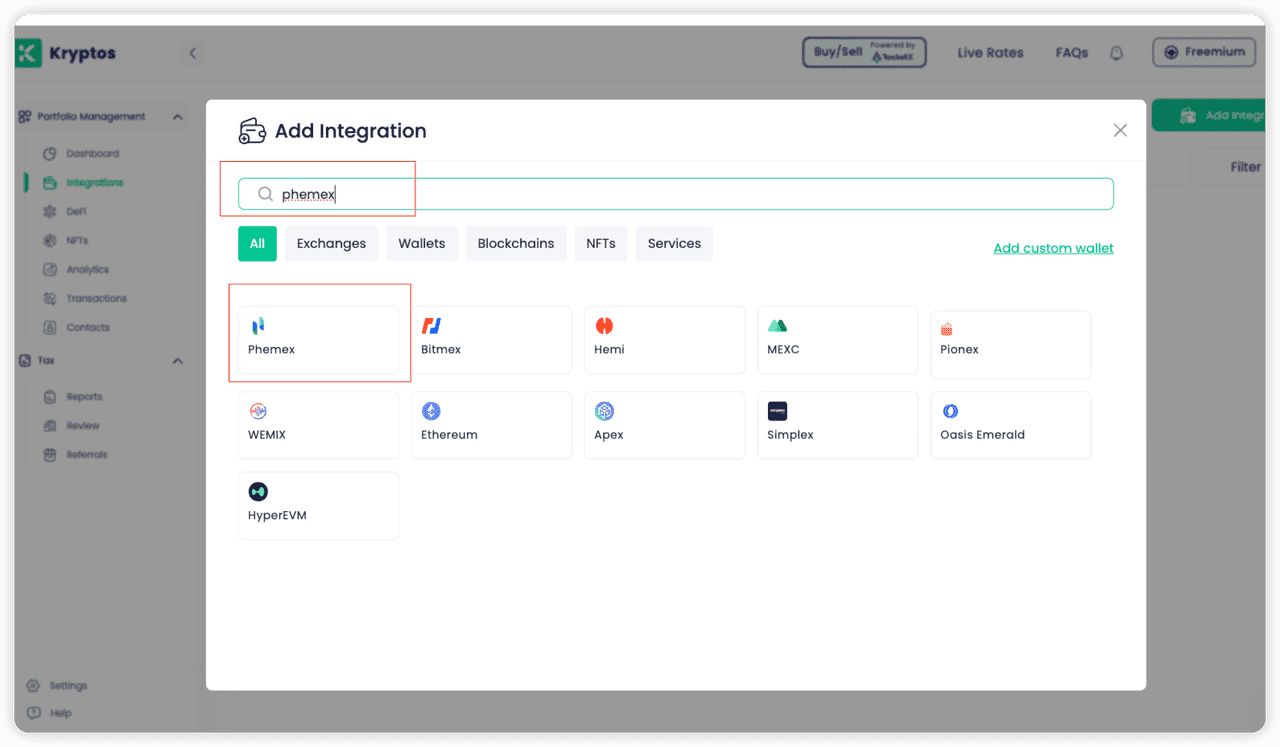The height and width of the screenshot is (747, 1280).
Task: Click the Simplex logo icon
Action: pyautogui.click(x=777, y=411)
